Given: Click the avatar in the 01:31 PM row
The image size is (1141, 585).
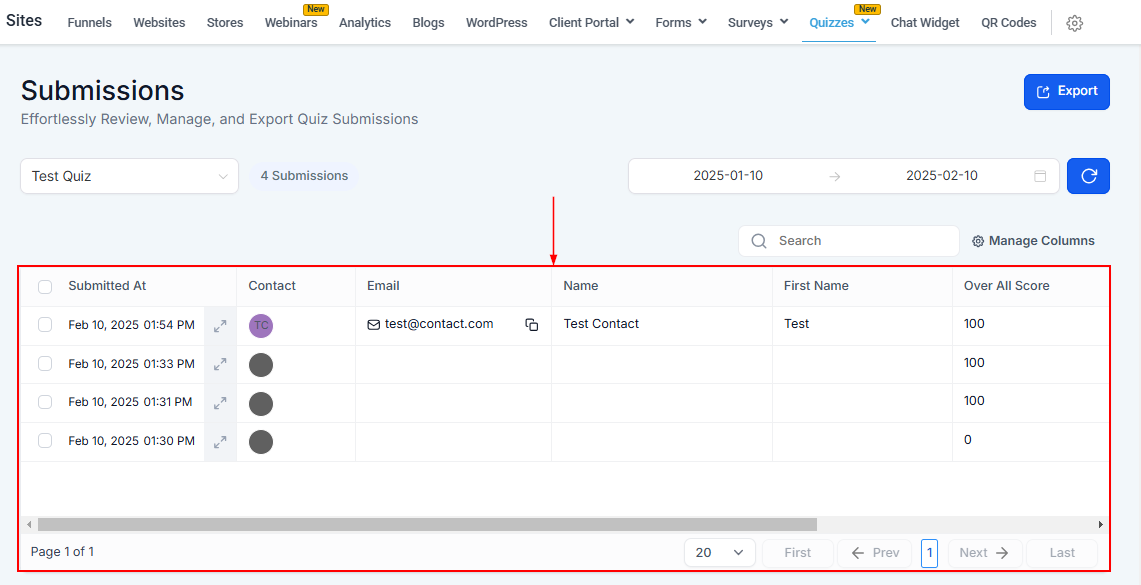Looking at the screenshot, I should [261, 403].
